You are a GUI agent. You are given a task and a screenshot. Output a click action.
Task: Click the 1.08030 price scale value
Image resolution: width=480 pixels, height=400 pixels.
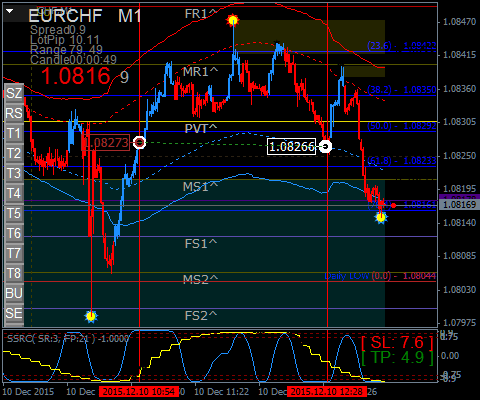[x=459, y=290]
